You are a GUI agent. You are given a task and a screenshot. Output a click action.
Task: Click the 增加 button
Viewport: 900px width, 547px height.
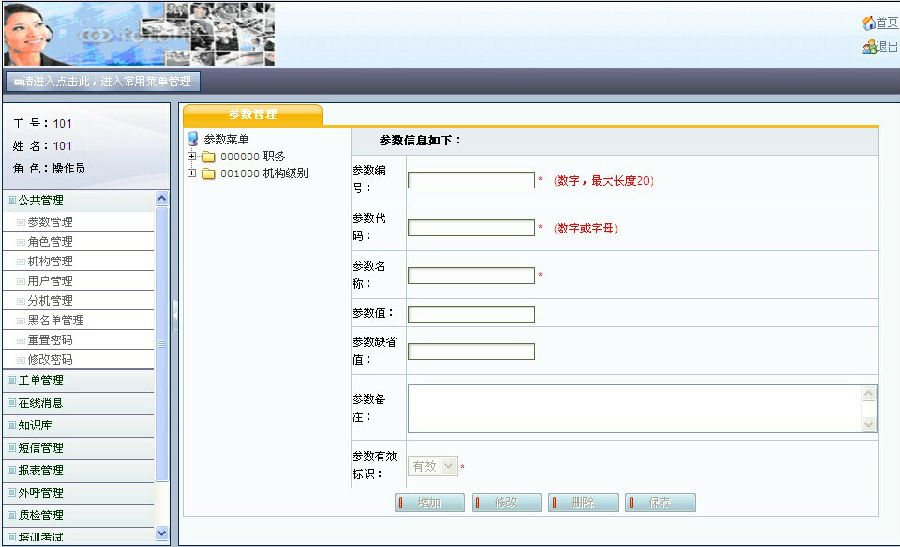coord(430,503)
